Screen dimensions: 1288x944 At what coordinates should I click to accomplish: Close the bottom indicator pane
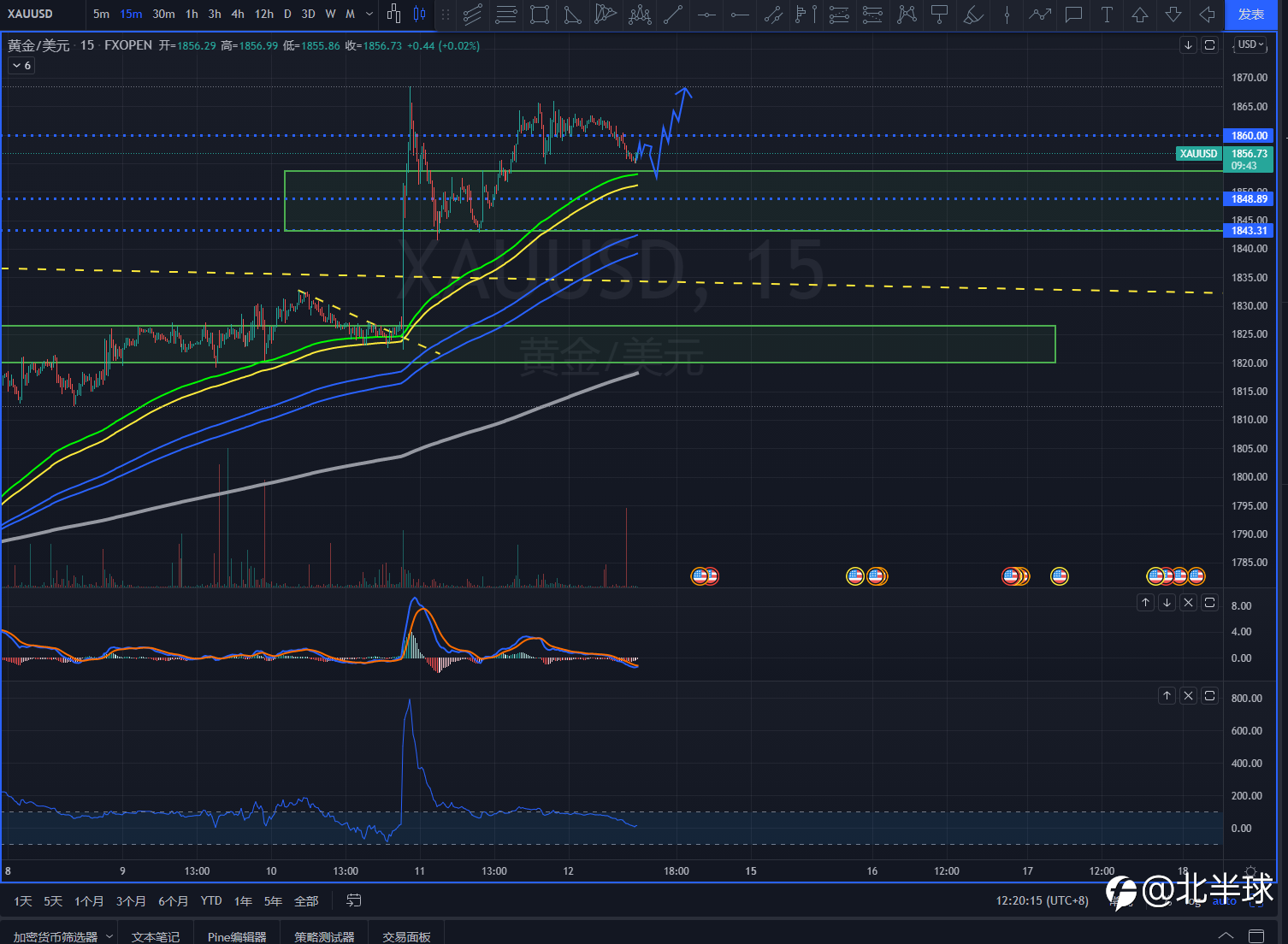click(x=1189, y=696)
